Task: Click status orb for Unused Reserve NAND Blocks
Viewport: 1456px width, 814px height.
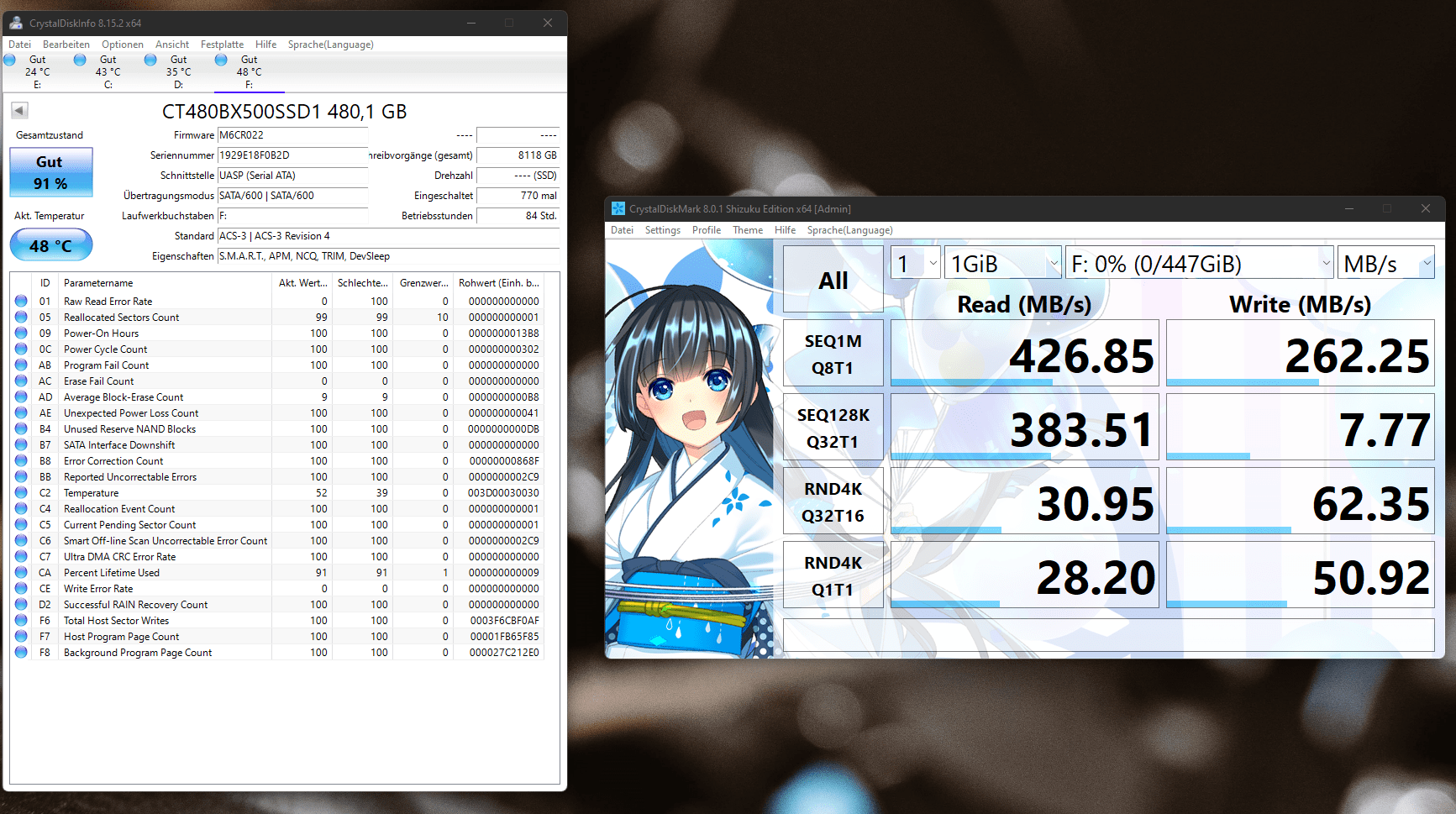Action: coord(21,428)
